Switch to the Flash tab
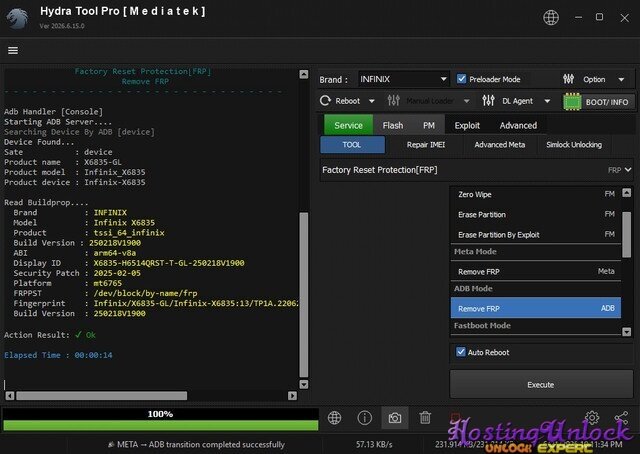This screenshot has height=454, width=640. tap(393, 125)
